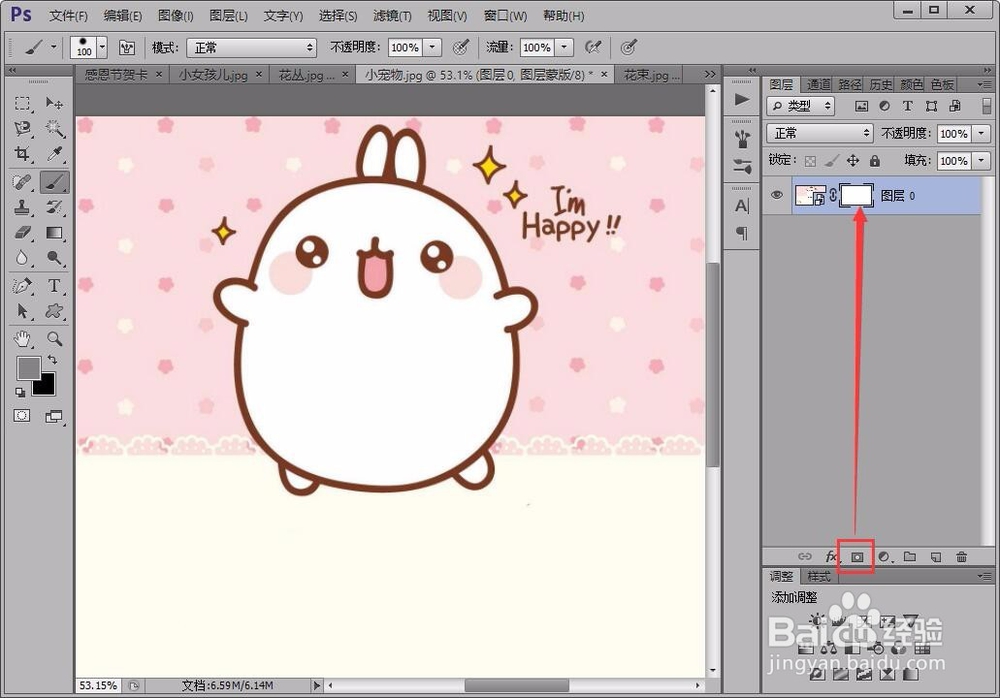Select the Dodge tool
Image resolution: width=1000 pixels, height=698 pixels.
point(54,258)
